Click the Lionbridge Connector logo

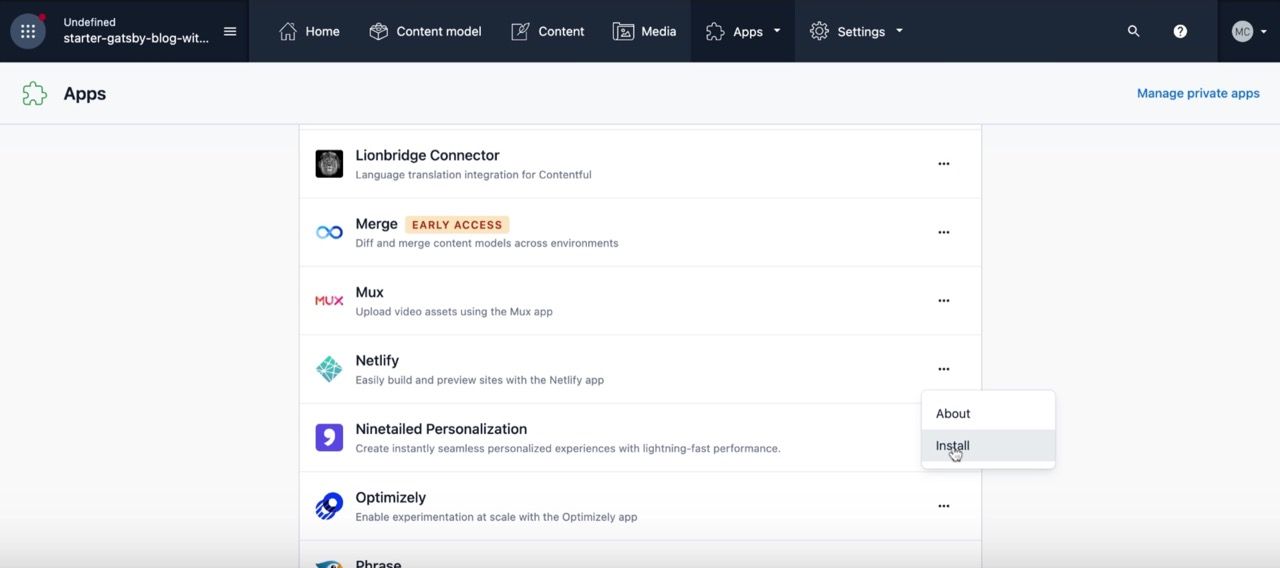pyautogui.click(x=329, y=164)
